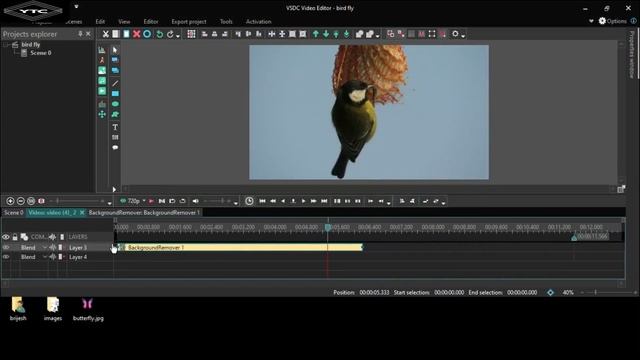Select the green Ellipse shape tool
Screen dimensions: 640x360
tap(115, 104)
